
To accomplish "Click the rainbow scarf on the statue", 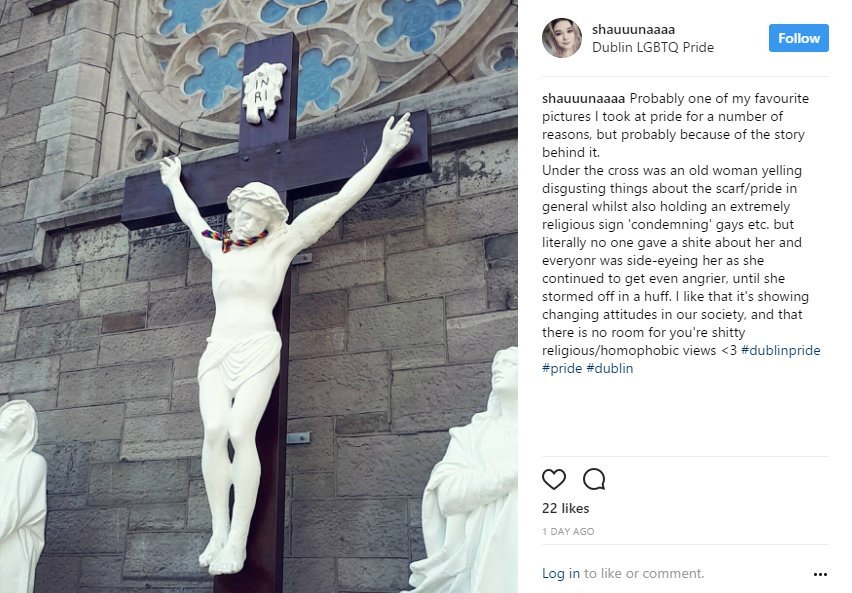I will point(234,240).
